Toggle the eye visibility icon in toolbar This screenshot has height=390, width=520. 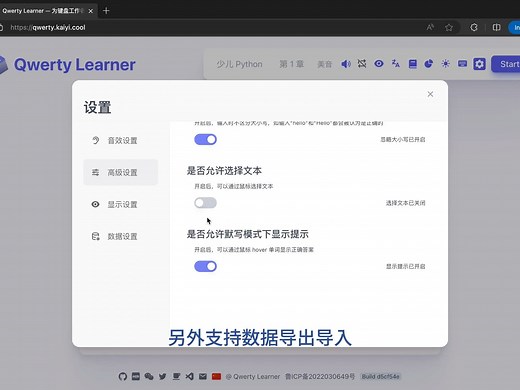click(x=379, y=64)
